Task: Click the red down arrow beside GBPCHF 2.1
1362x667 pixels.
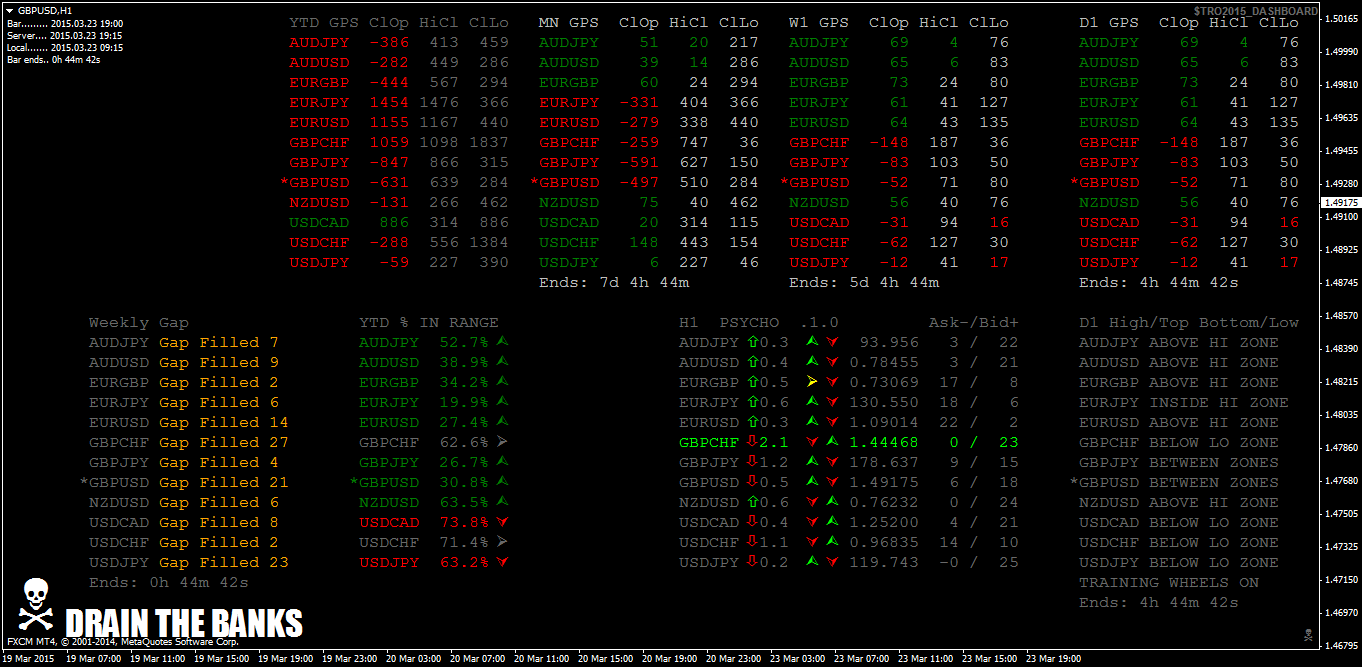Action: [x=752, y=442]
